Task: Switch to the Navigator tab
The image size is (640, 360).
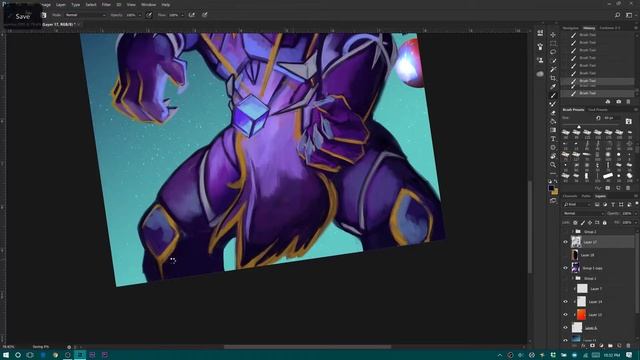Action: [571, 28]
